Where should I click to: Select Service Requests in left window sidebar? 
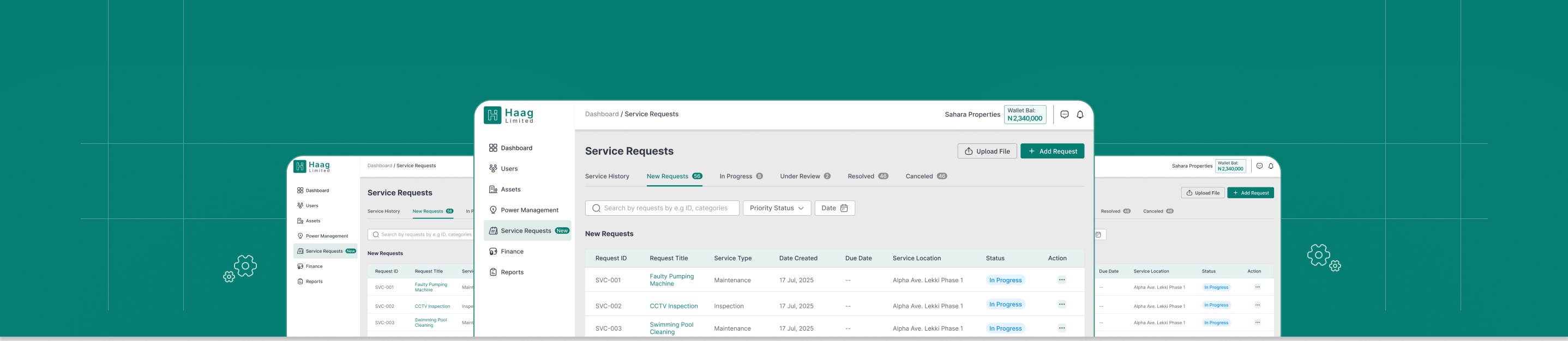(x=326, y=251)
